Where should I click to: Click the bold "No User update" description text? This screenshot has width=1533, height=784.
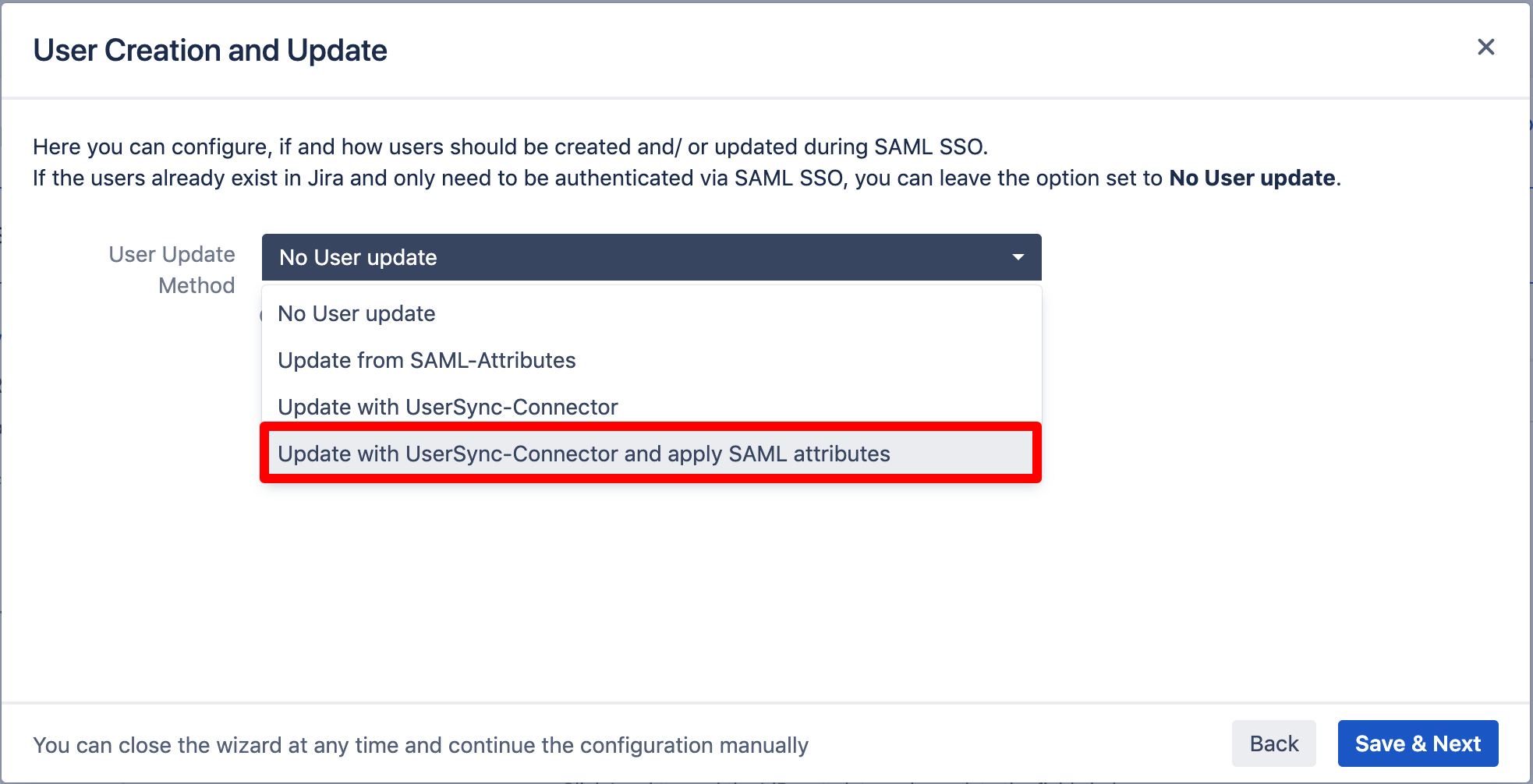[1252, 178]
